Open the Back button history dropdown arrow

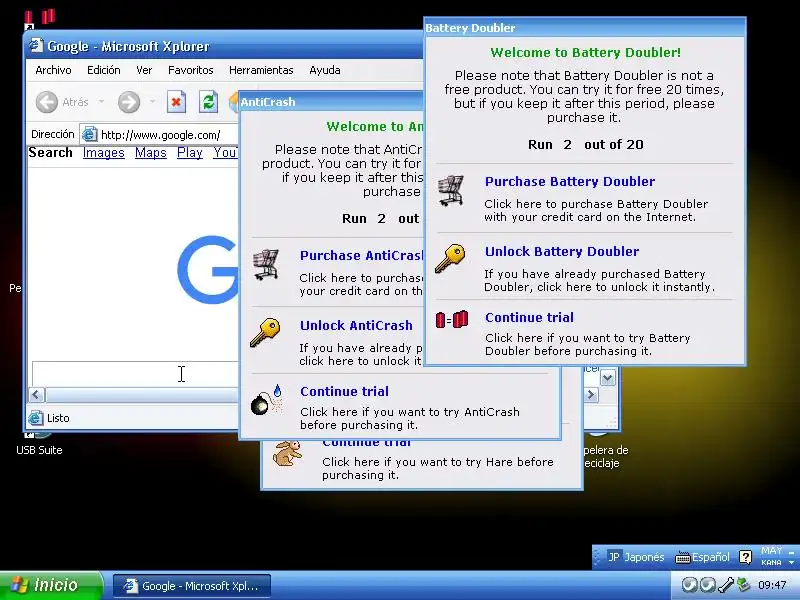[102, 102]
